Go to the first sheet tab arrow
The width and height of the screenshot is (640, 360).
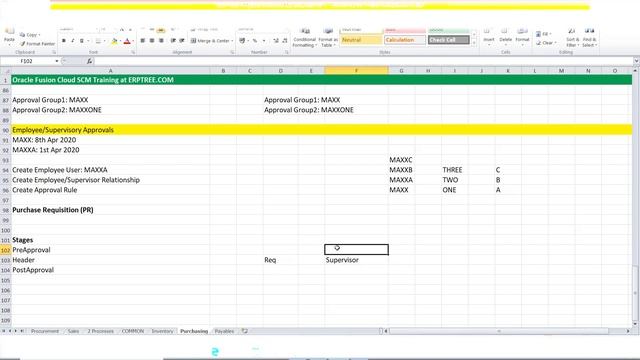4,331
